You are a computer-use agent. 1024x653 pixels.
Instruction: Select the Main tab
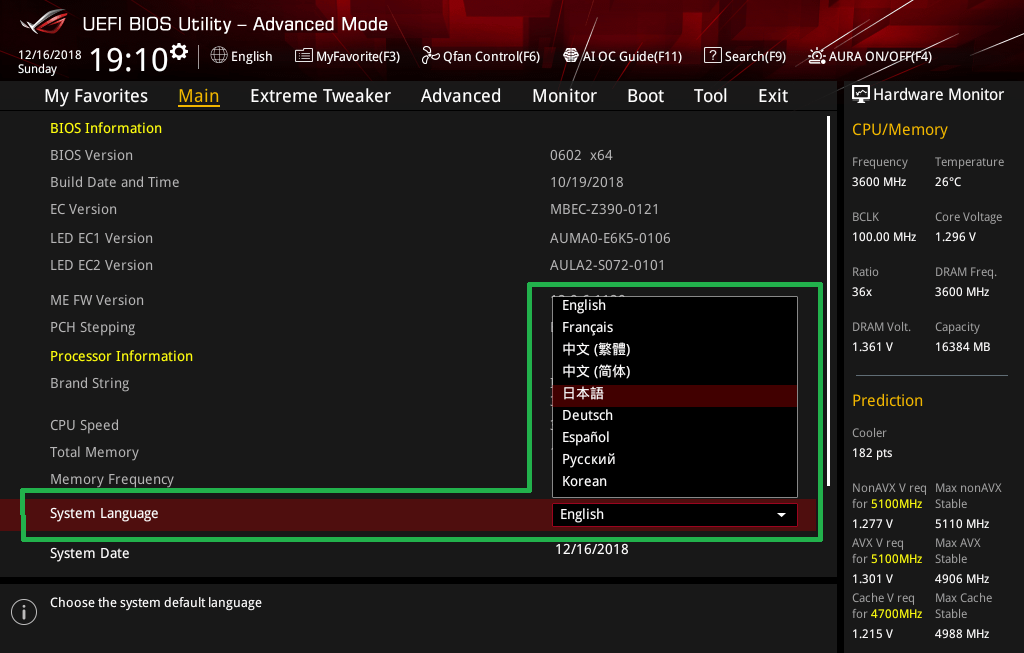[199, 96]
